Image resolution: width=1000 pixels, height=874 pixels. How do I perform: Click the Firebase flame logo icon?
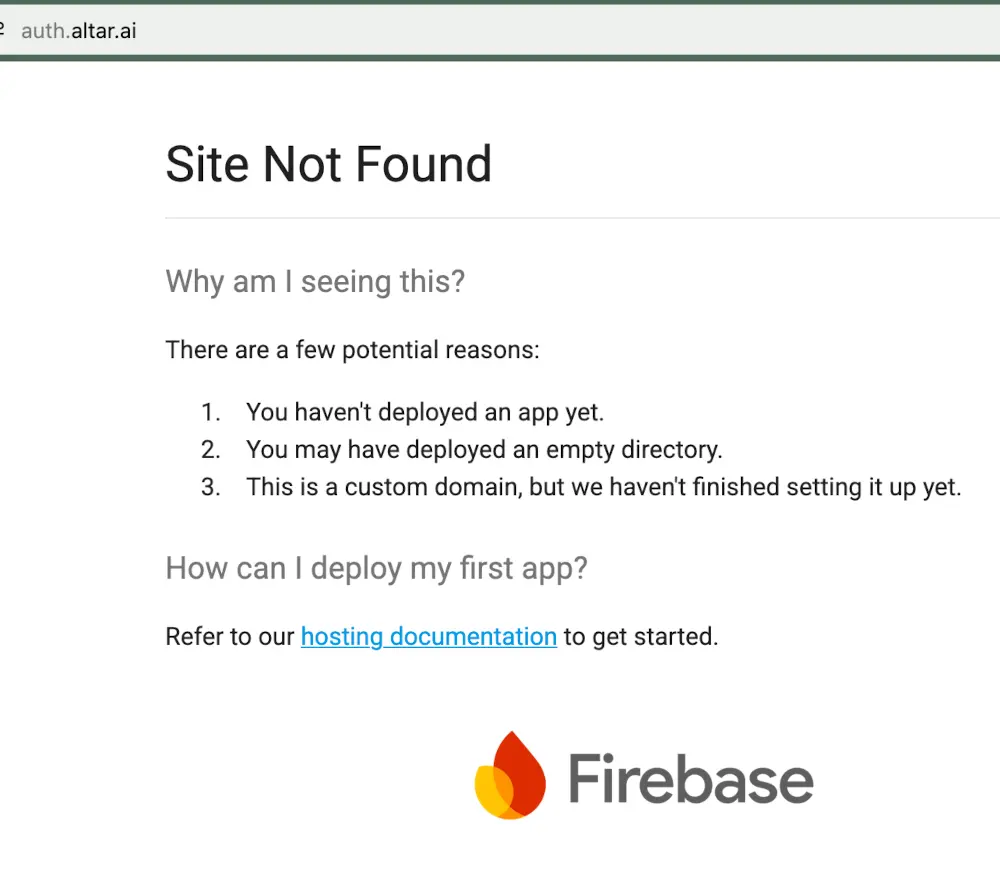pos(510,776)
